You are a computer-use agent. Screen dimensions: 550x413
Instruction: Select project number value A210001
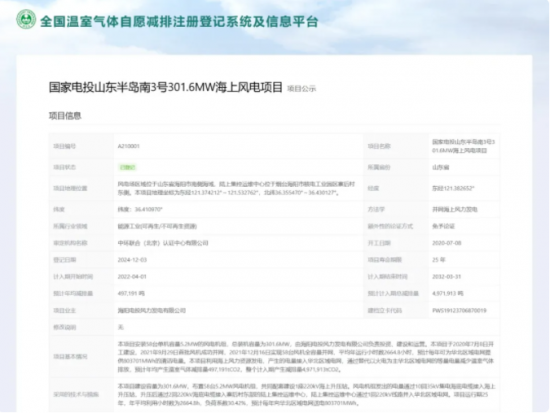(129, 146)
